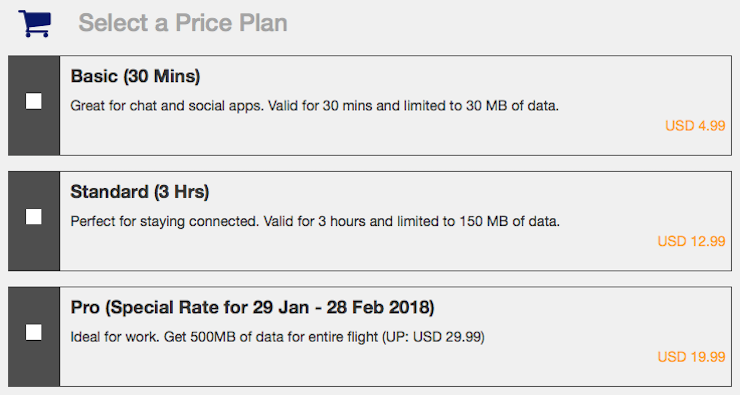Image resolution: width=740 pixels, height=395 pixels.
Task: Click the Perfect for staying connected sentence
Action: pos(165,221)
